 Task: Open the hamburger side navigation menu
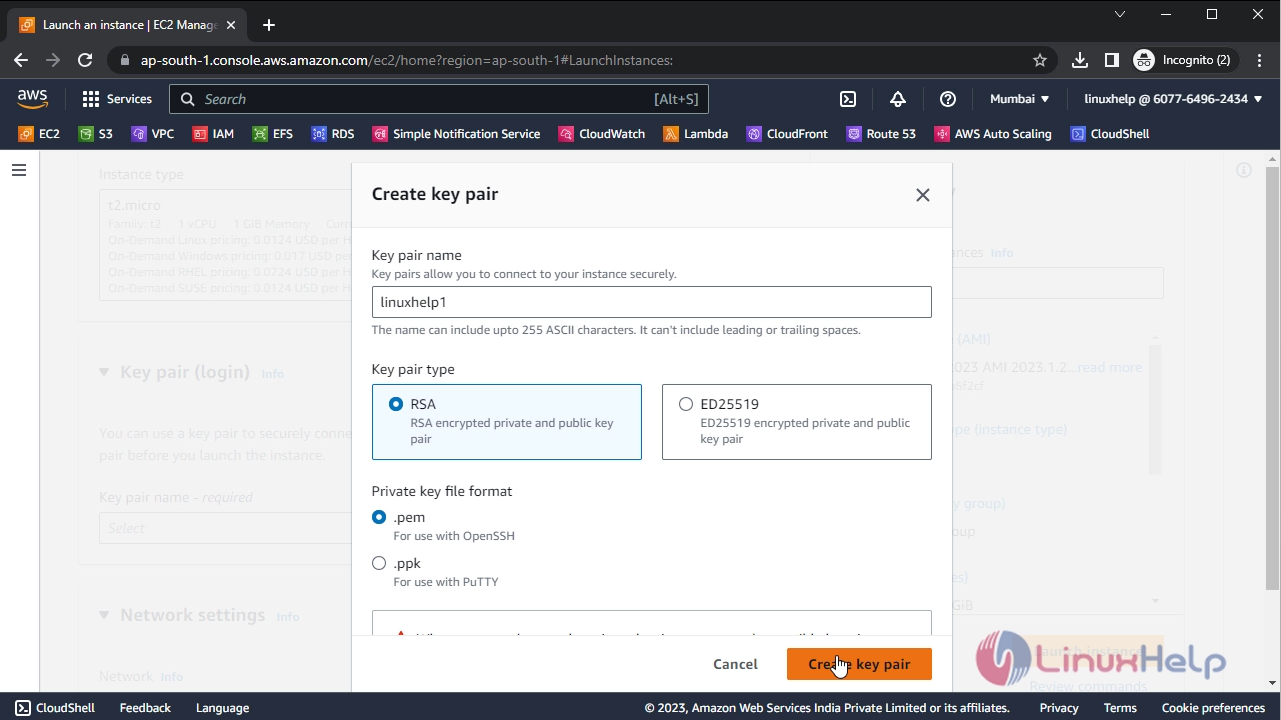pos(18,170)
